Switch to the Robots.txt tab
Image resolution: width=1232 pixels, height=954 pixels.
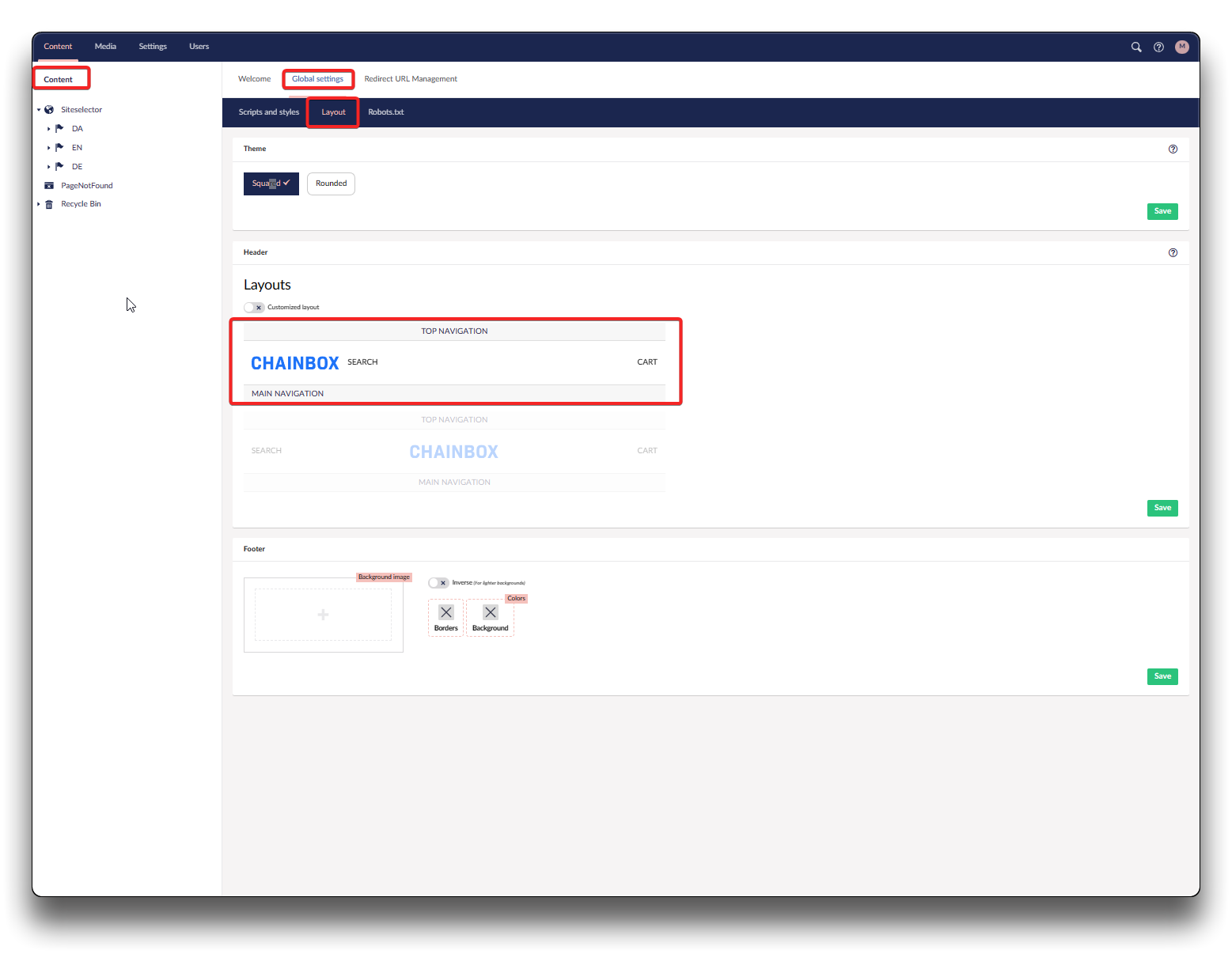(385, 112)
